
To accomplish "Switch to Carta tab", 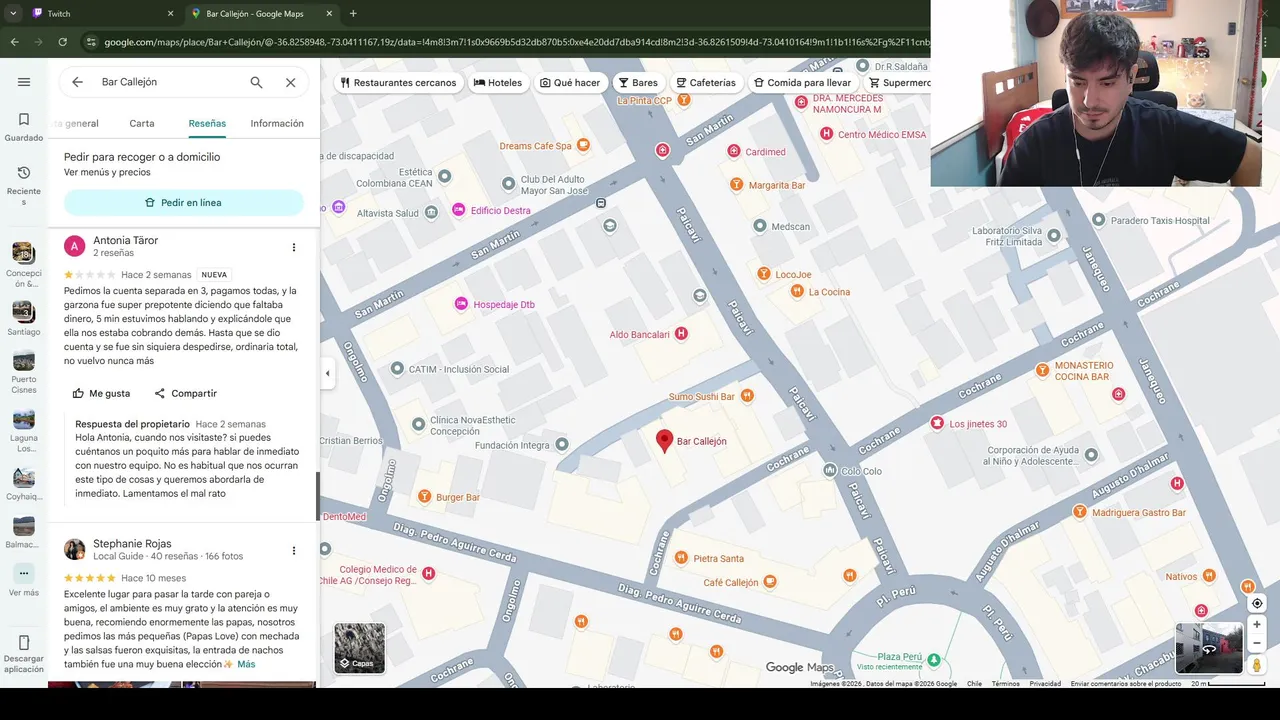I will (x=142, y=123).
